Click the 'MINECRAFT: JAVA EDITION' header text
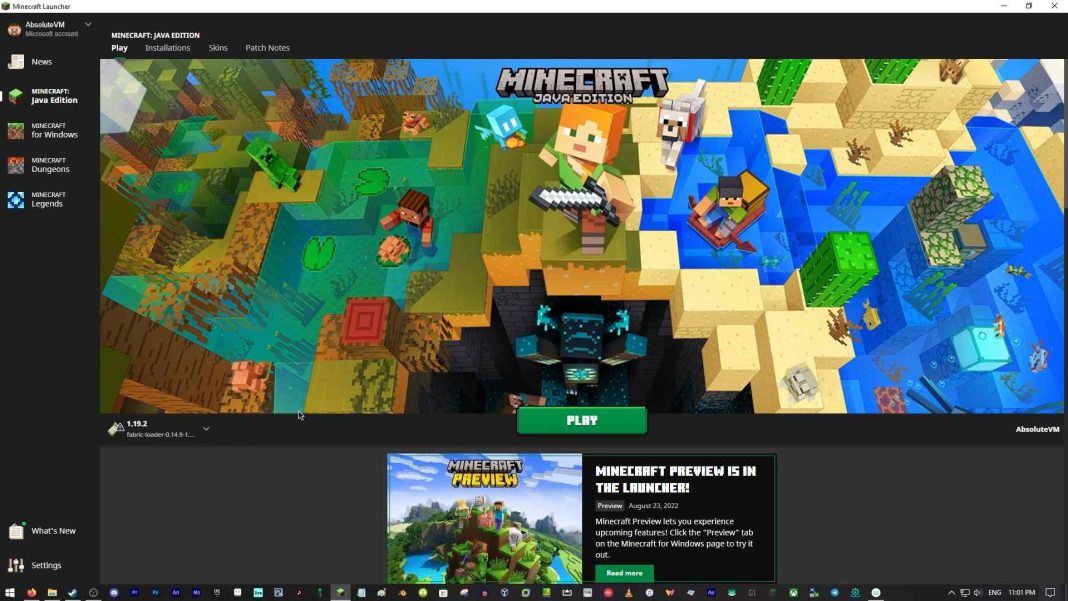Image resolution: width=1068 pixels, height=601 pixels. pyautogui.click(x=155, y=35)
